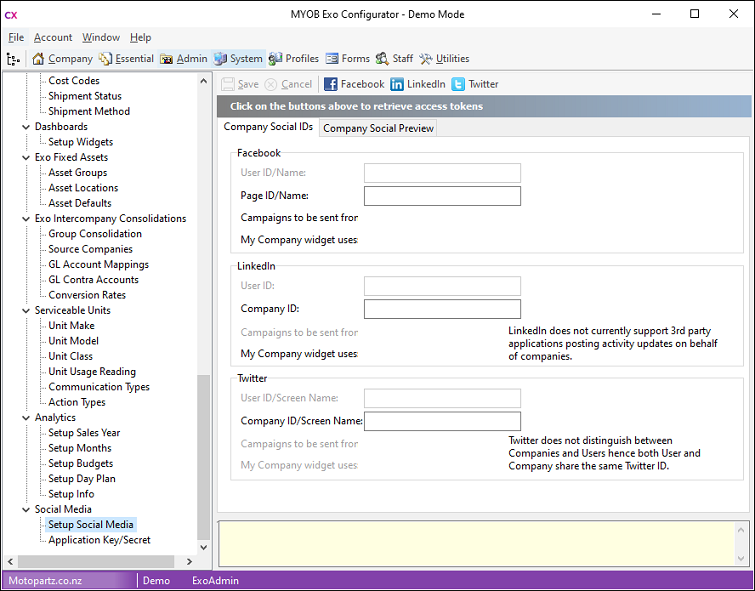Select Setup Day Plan tree item

82,479
